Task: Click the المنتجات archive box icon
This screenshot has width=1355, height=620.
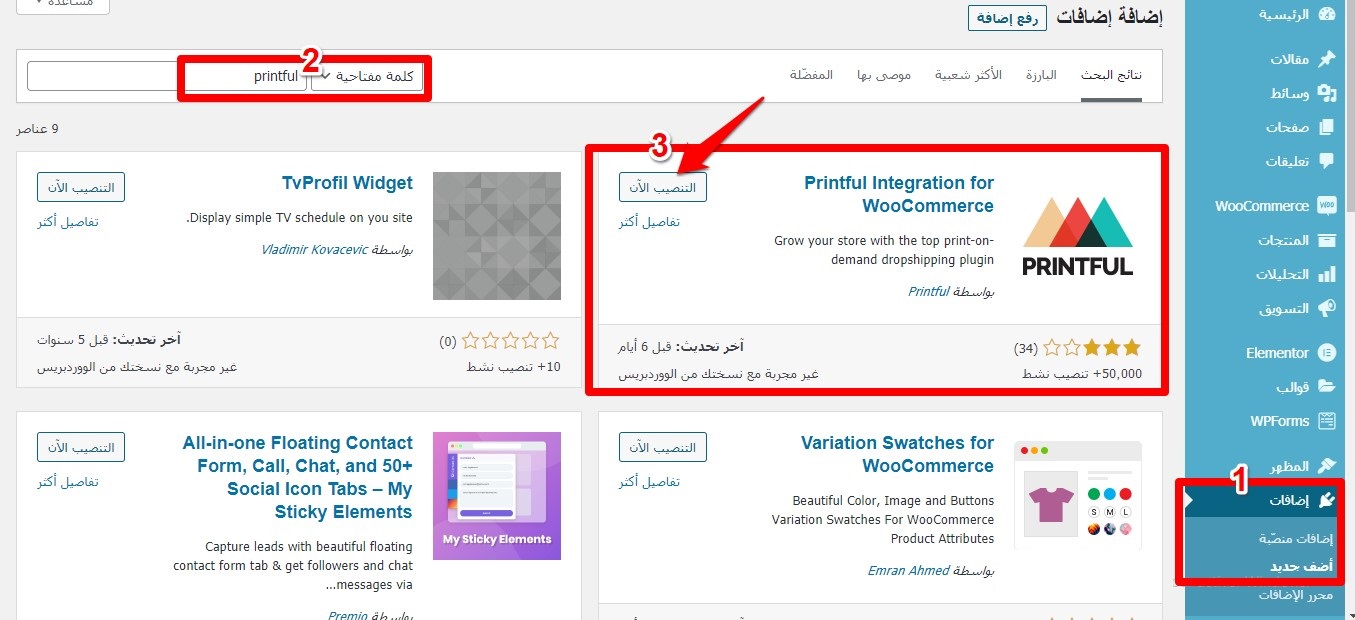Action: coord(1327,240)
